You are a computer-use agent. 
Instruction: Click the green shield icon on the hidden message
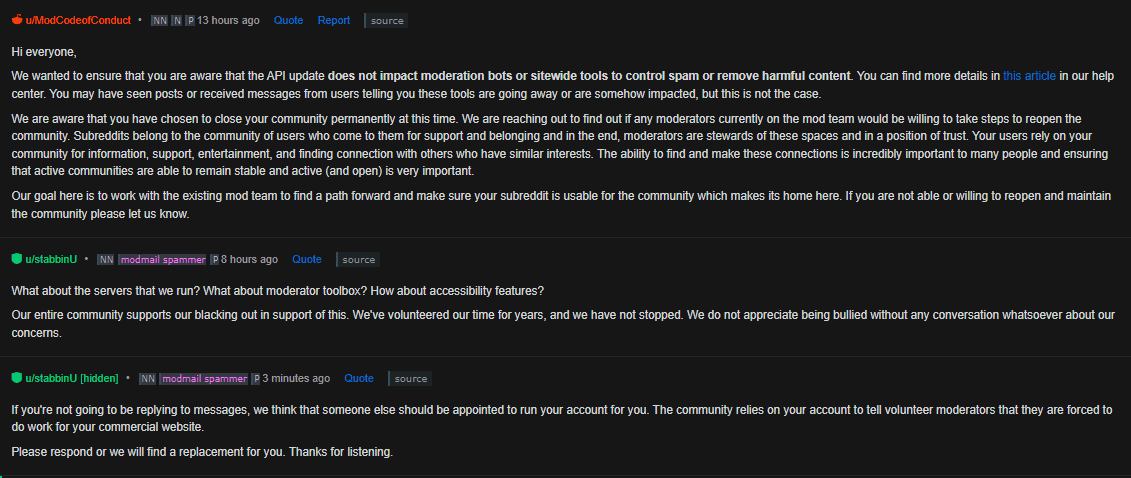tap(17, 378)
